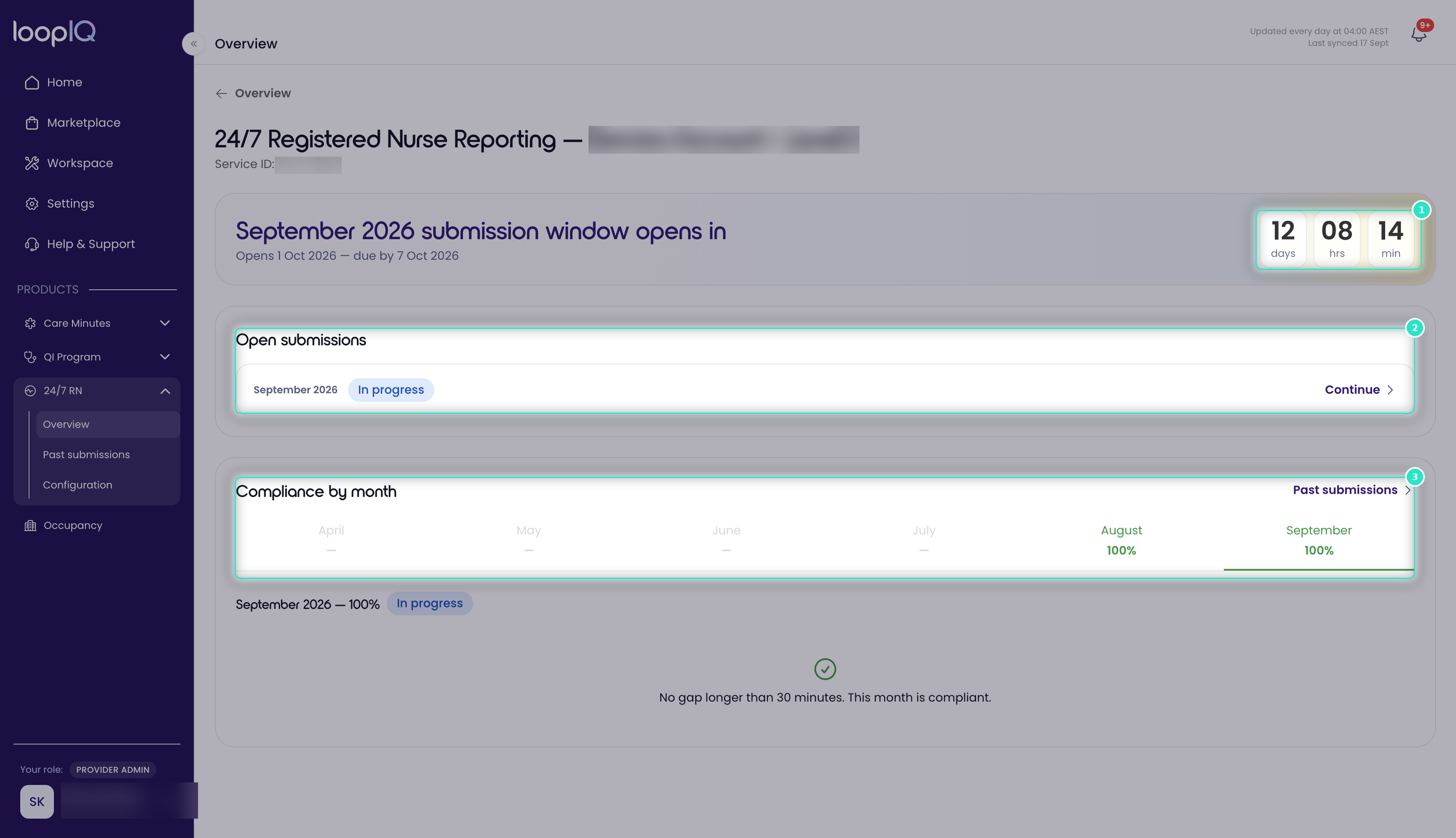Image resolution: width=1456 pixels, height=838 pixels.
Task: Collapse the sidebar with the double-chevron button
Action: [x=194, y=44]
